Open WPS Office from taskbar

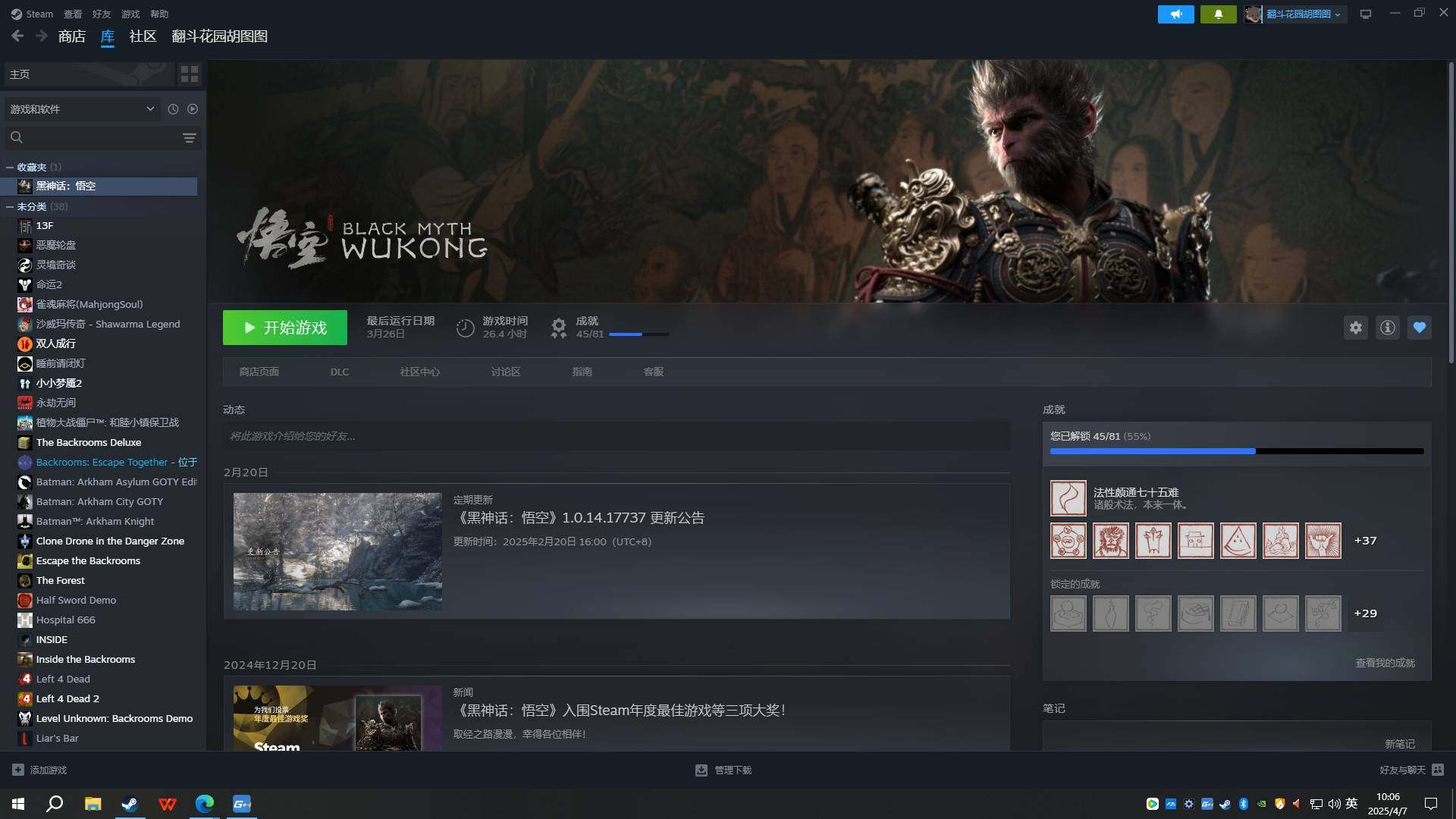click(168, 804)
